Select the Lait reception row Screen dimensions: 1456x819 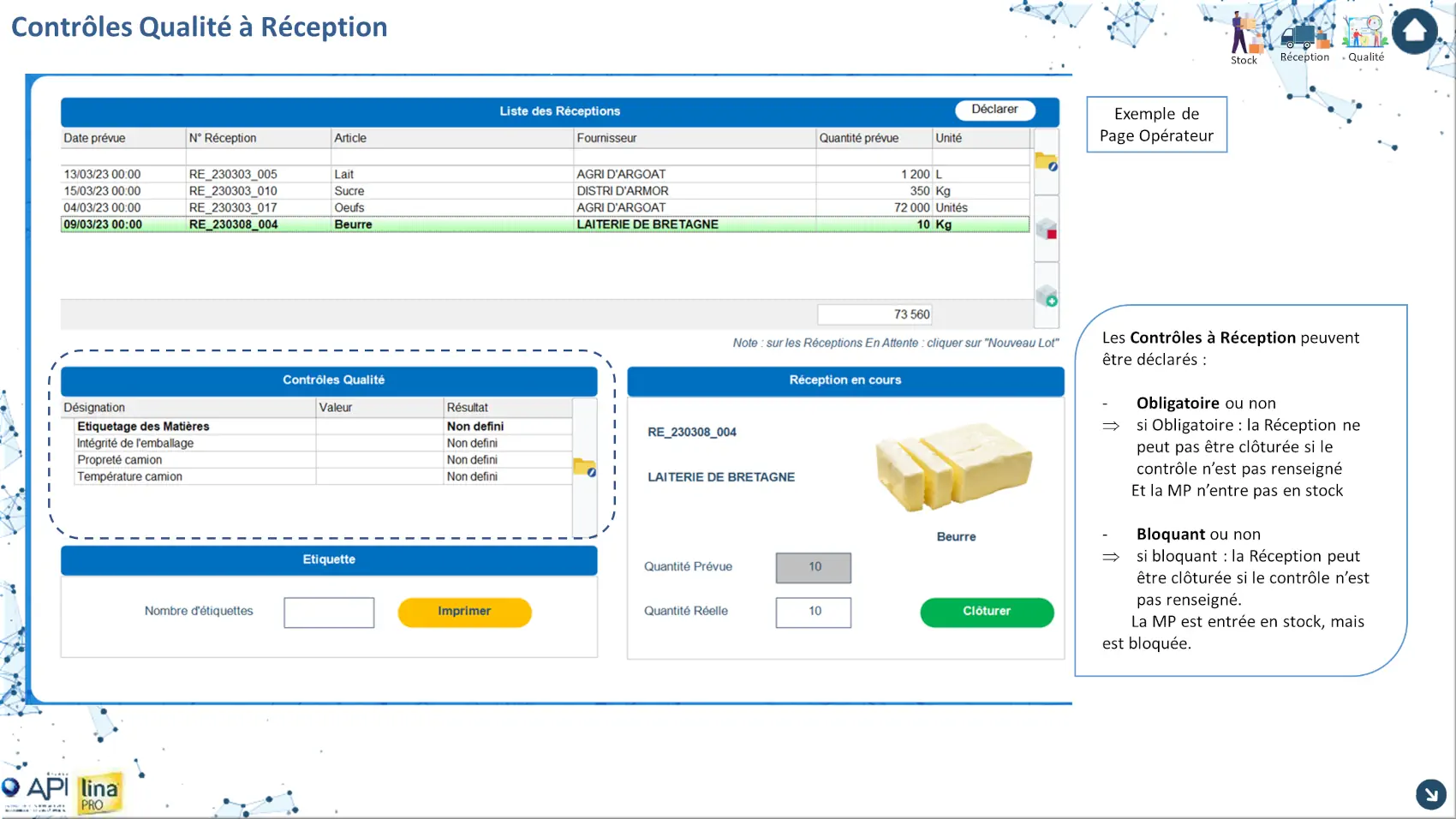coord(545,174)
